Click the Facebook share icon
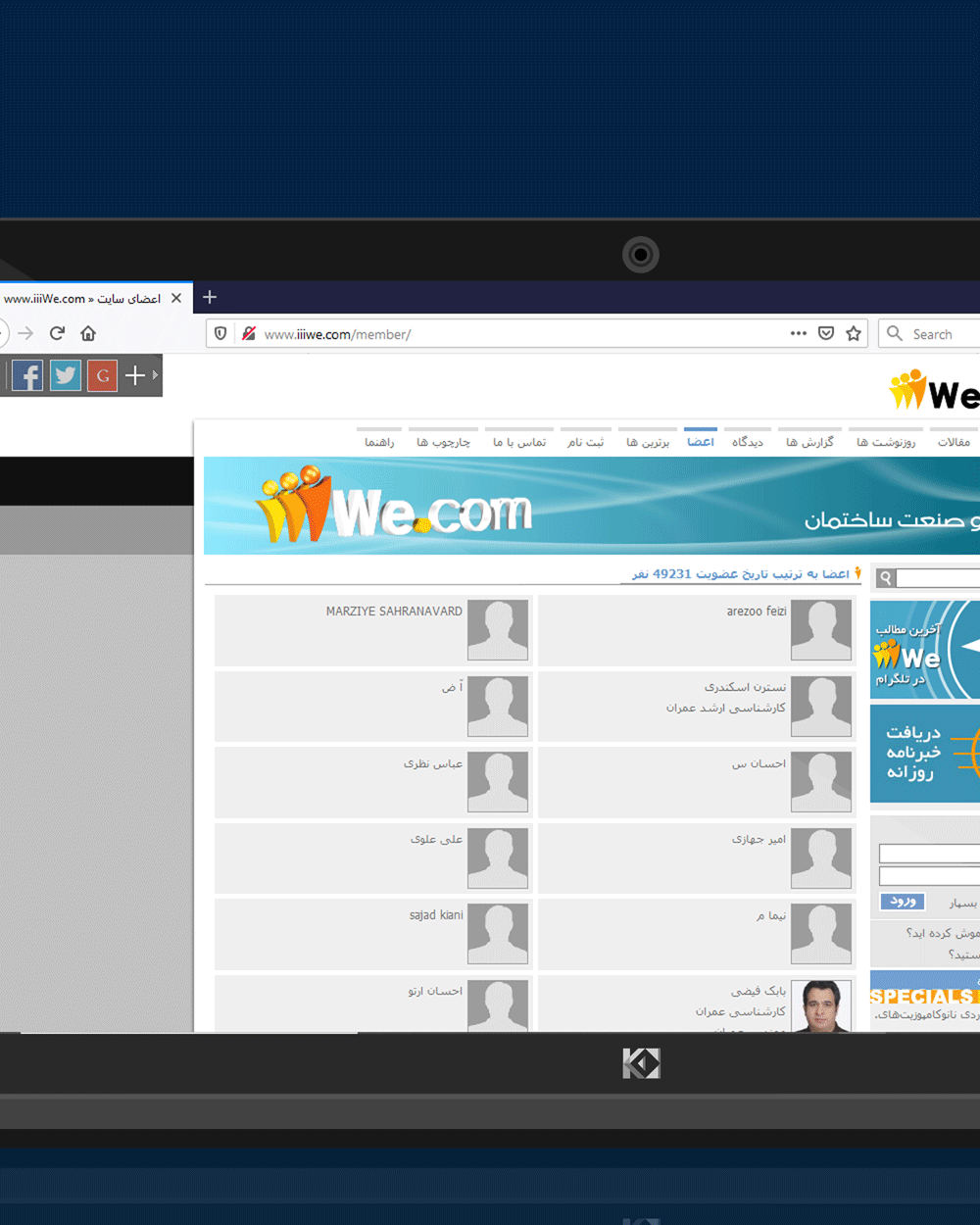 coord(27,375)
